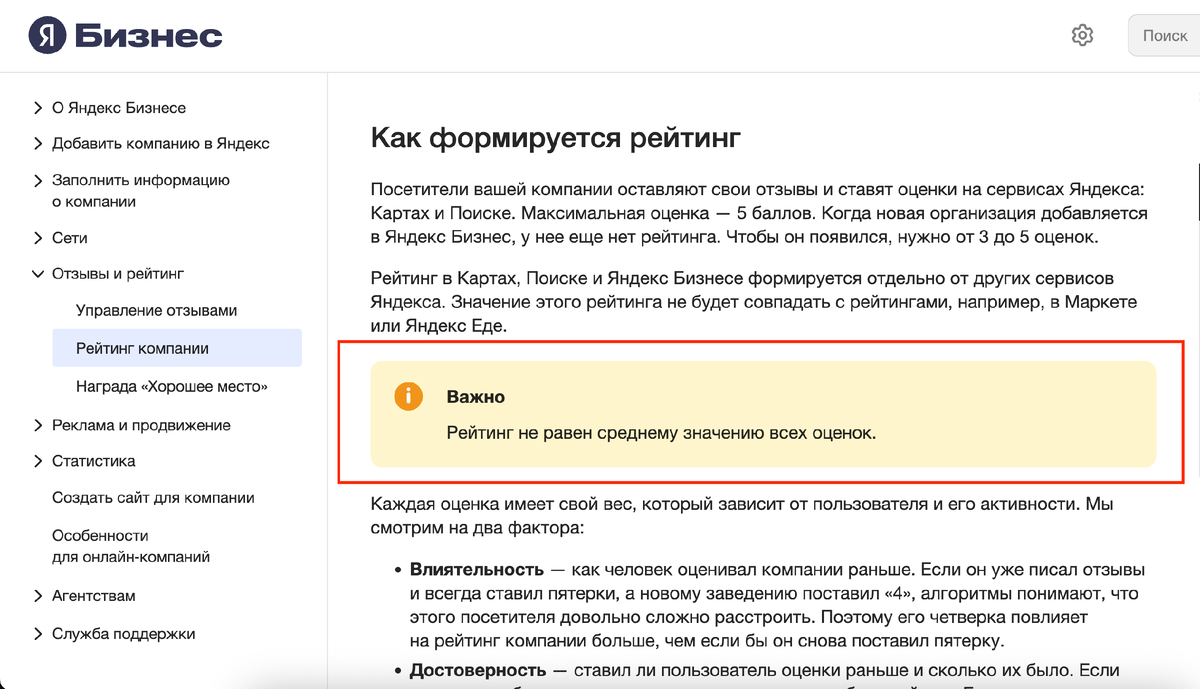The height and width of the screenshot is (689, 1200).
Task: Expand the Агентствам section chevron
Action: click(x=38, y=595)
